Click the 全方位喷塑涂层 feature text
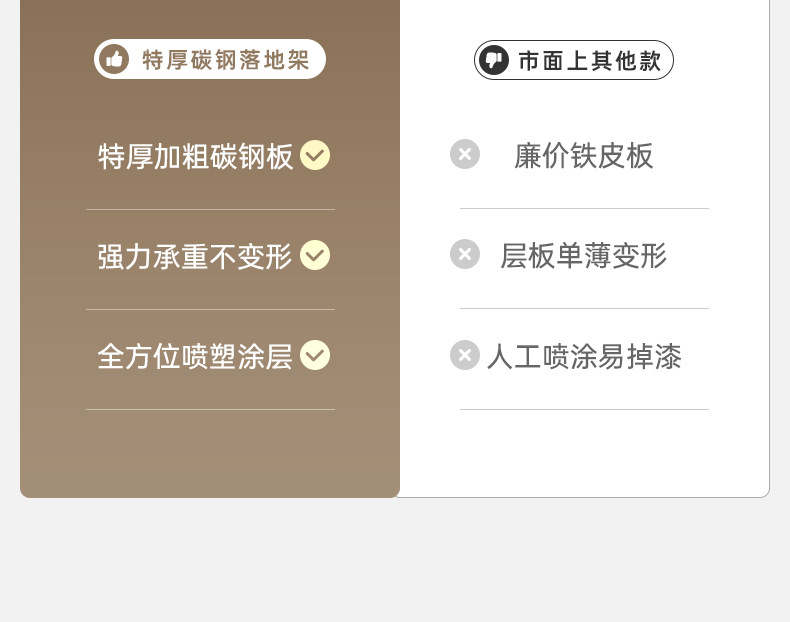 [195, 356]
